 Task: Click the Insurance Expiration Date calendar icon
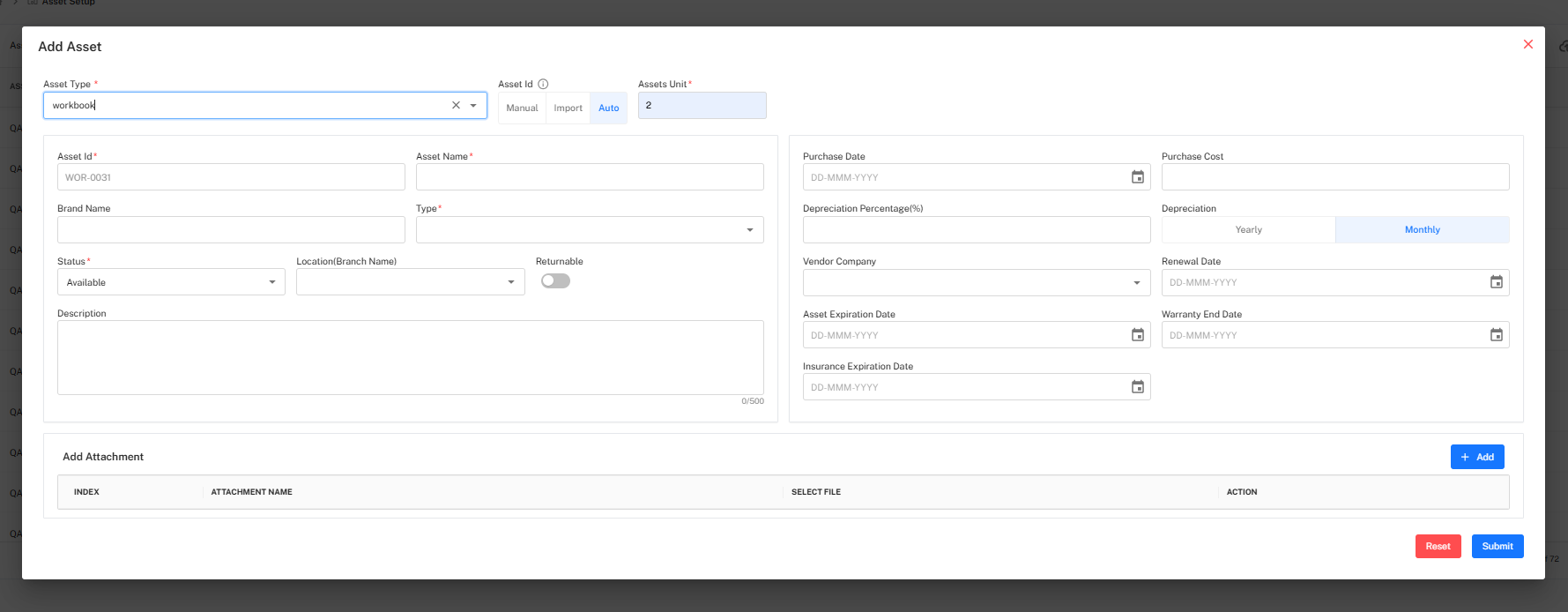[x=1137, y=387]
